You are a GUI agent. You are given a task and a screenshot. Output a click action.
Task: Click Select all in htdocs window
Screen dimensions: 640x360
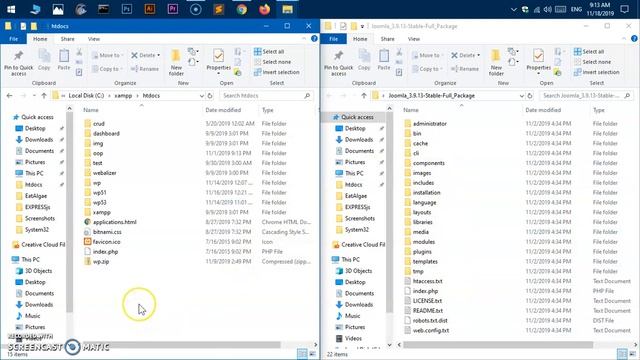coord(269,51)
